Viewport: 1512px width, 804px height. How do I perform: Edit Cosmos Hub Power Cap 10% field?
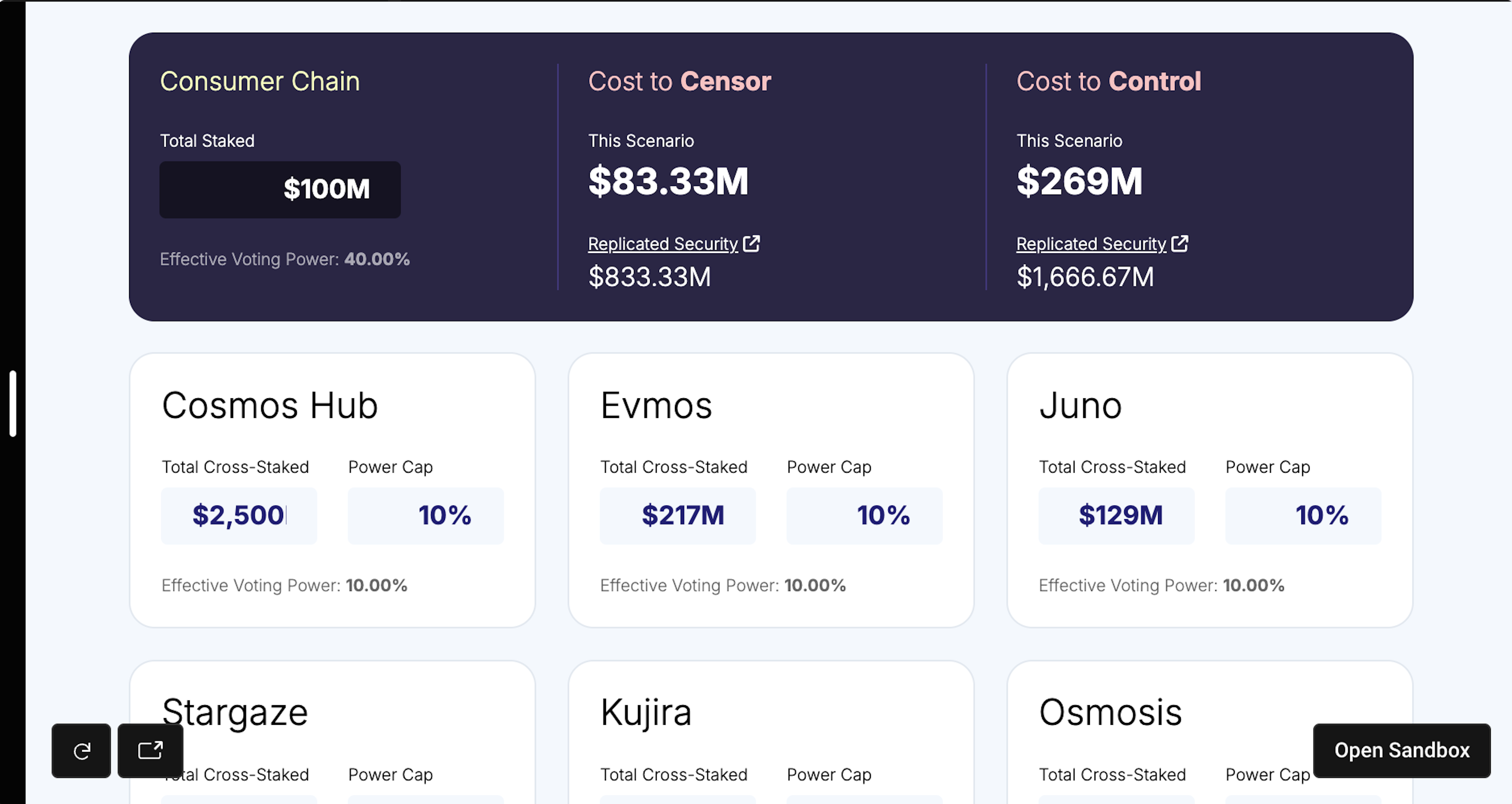point(426,516)
